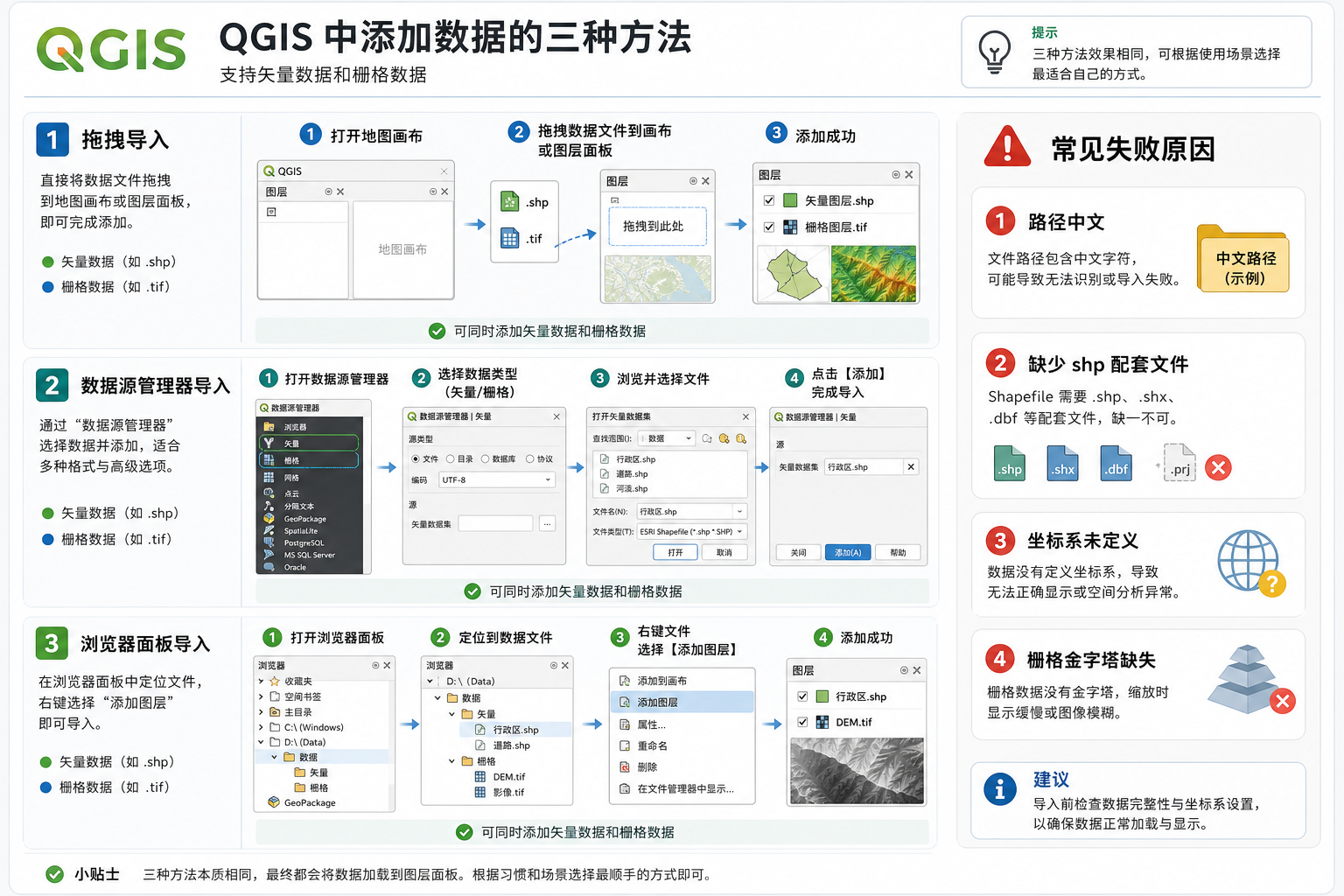Choose SpatiaLite in data source manager list
Viewport: 1344px width, 896px height.
308,531
